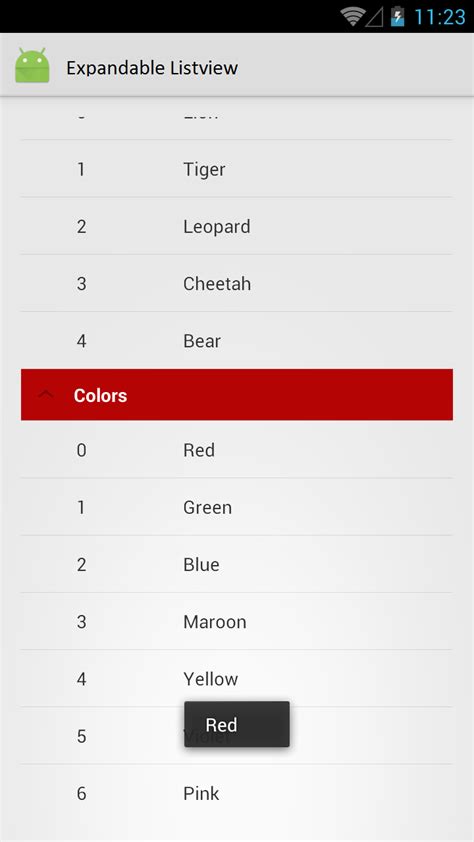
Task: Tap the 11:23 clock display
Action: [440, 17]
